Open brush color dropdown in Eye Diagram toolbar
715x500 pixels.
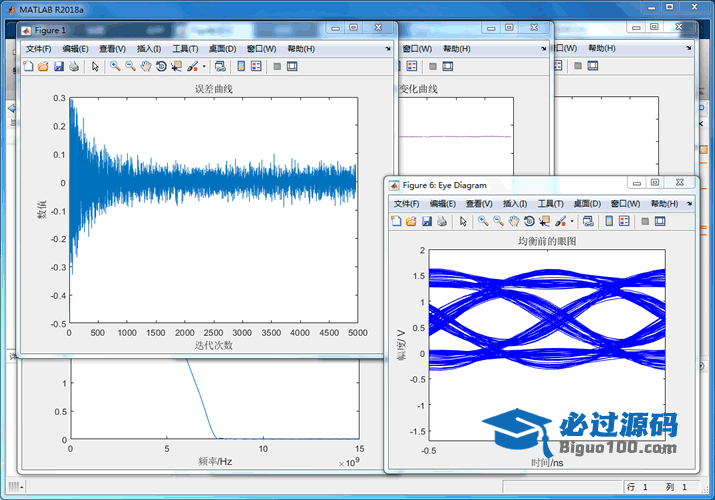click(x=572, y=221)
